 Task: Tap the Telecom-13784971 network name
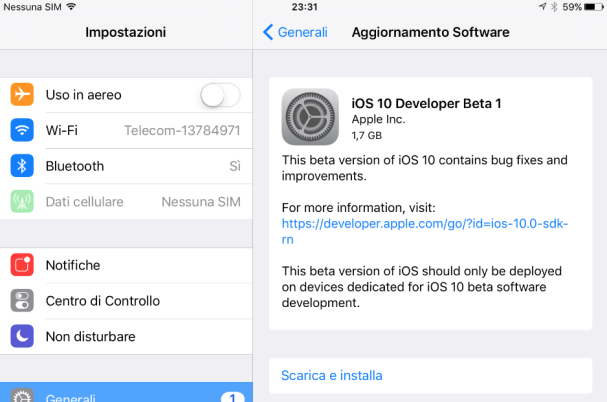coord(182,131)
